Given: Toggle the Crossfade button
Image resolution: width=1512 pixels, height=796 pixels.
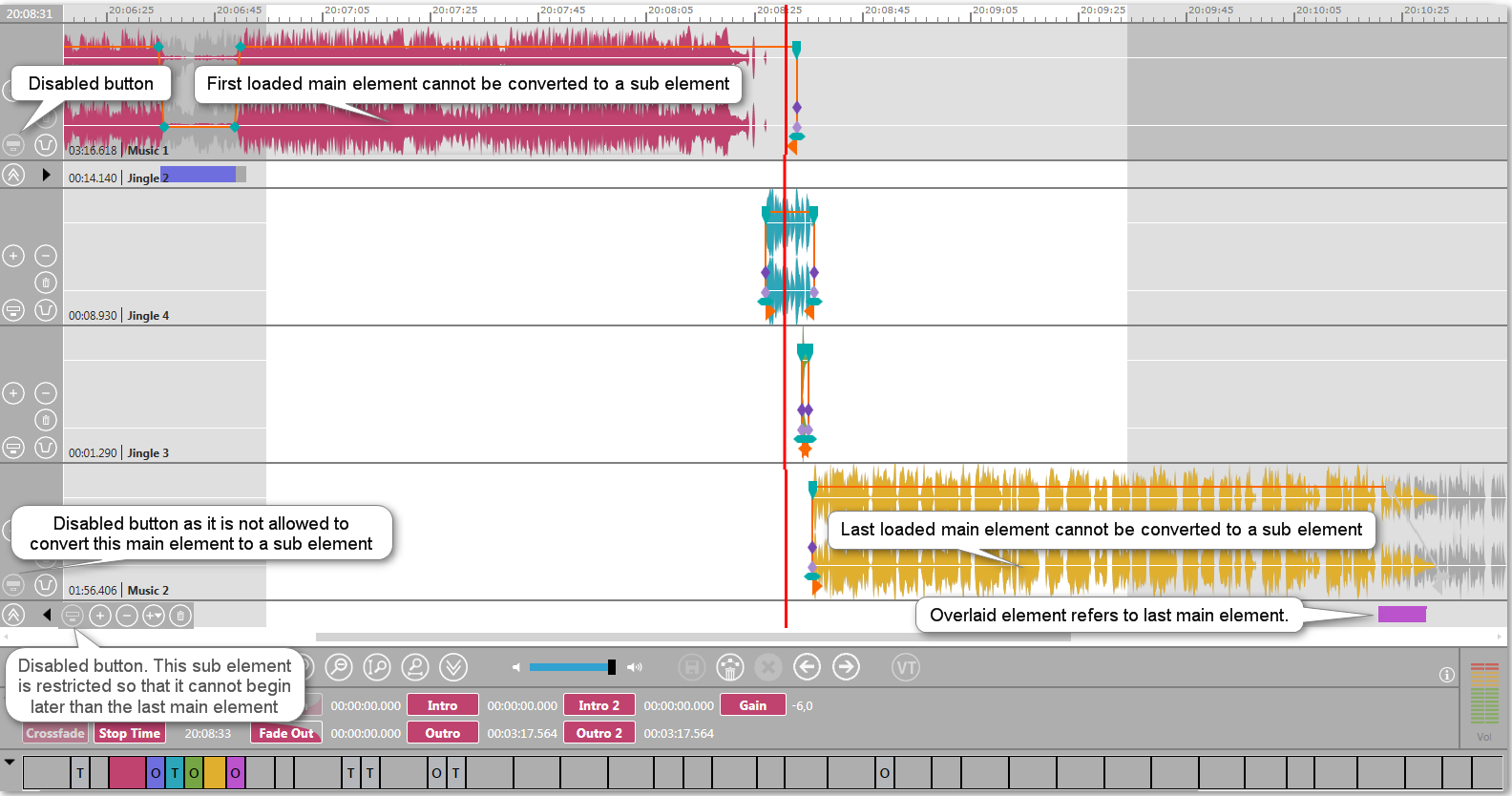Looking at the screenshot, I should 55,733.
